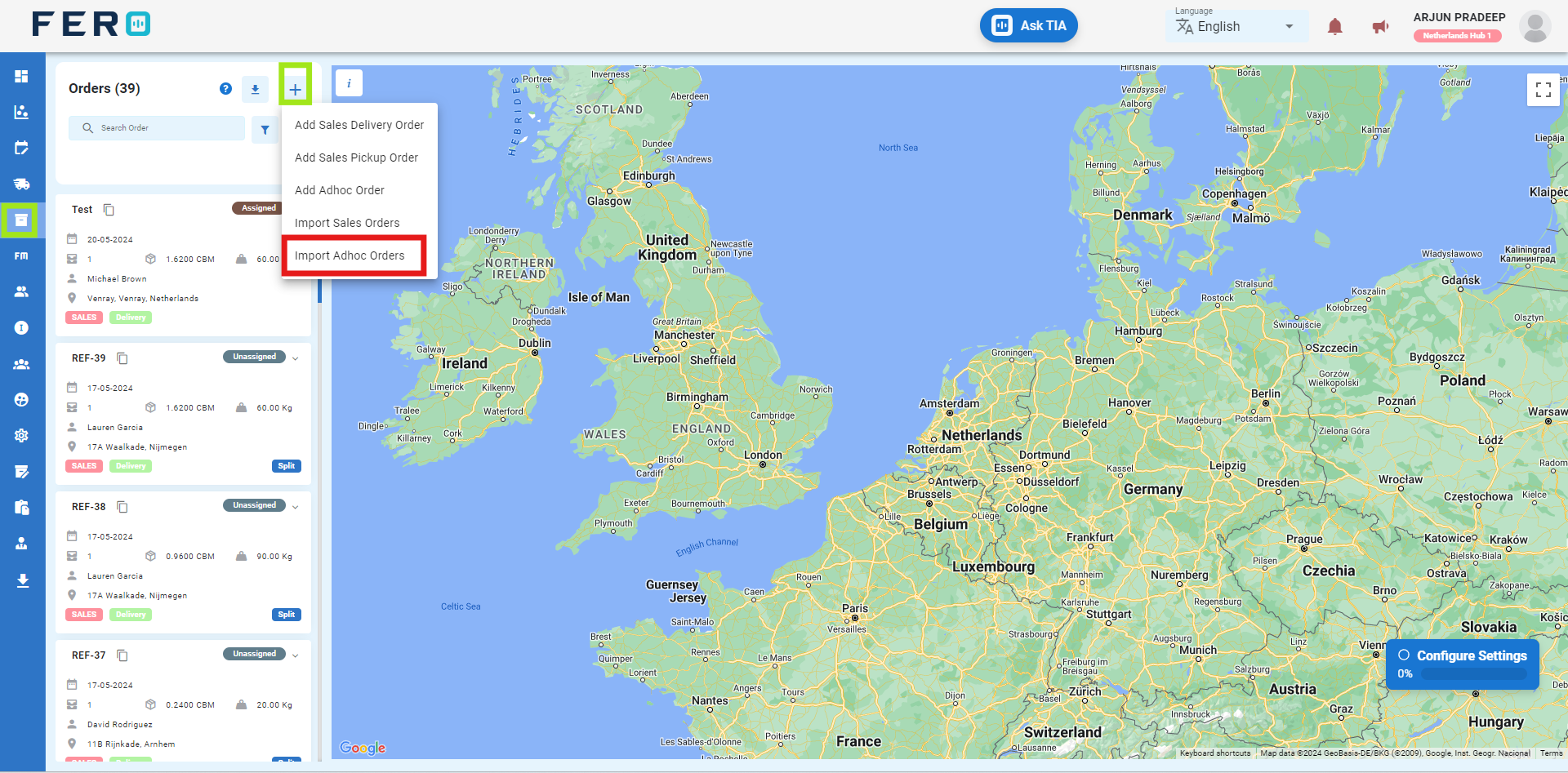Screen dimensions: 1568x773
Task: Open map Keyboard shortcuts link
Action: click(x=1215, y=753)
